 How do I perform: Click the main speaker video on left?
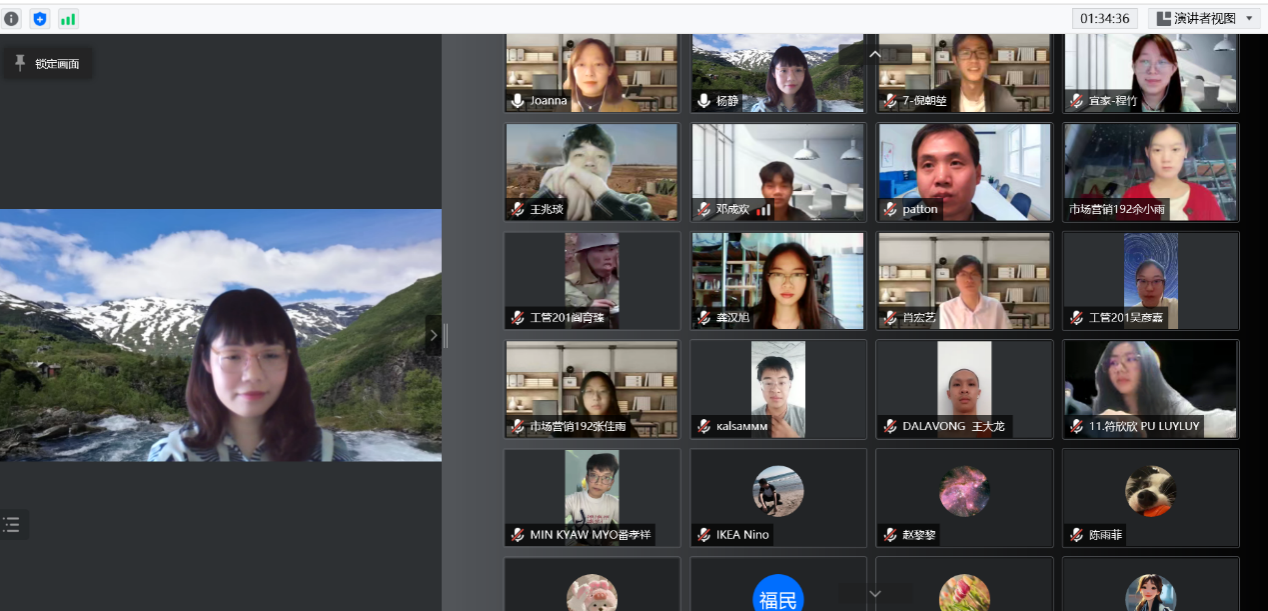[x=220, y=335]
